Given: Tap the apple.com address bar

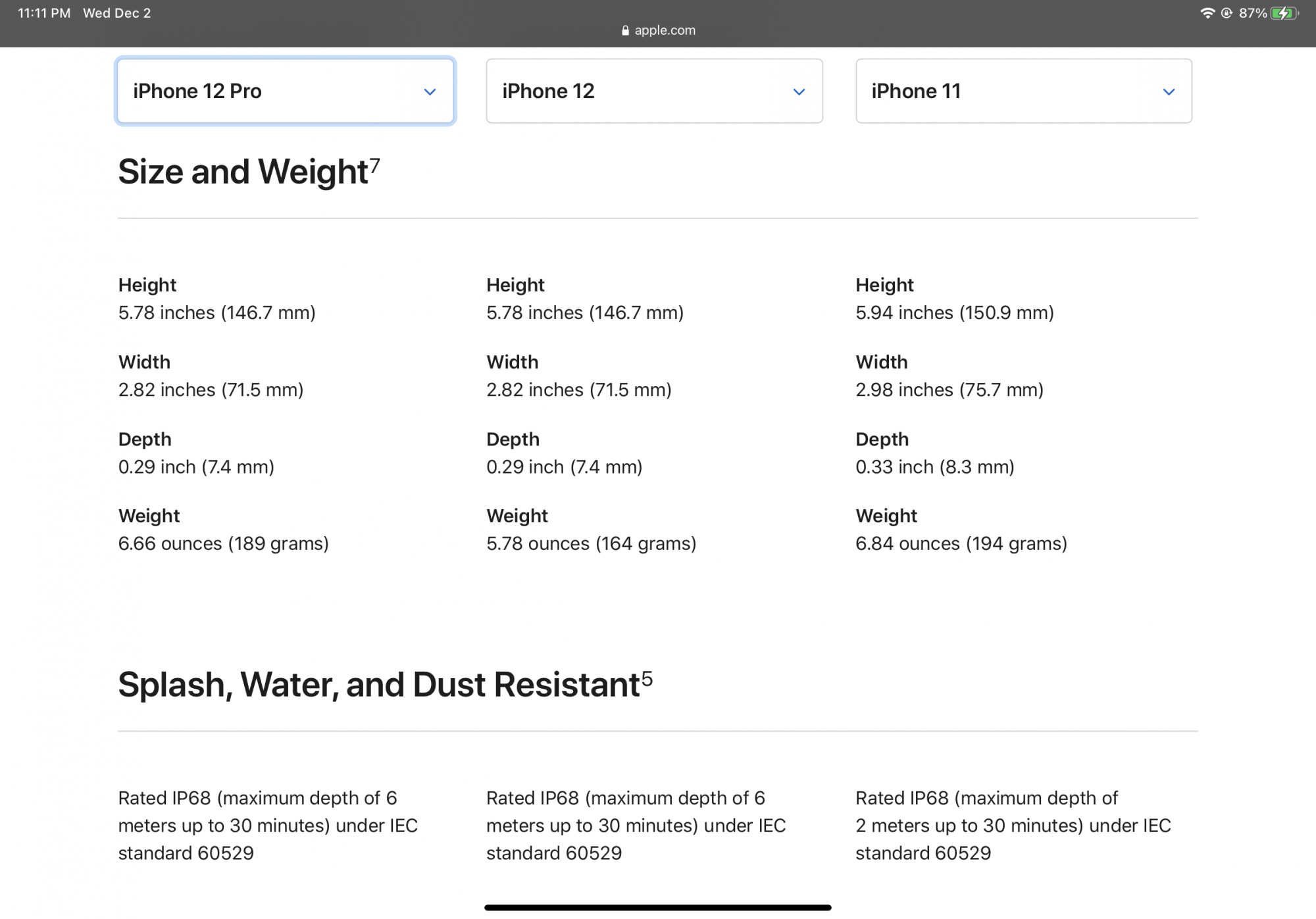Looking at the screenshot, I should 665,30.
